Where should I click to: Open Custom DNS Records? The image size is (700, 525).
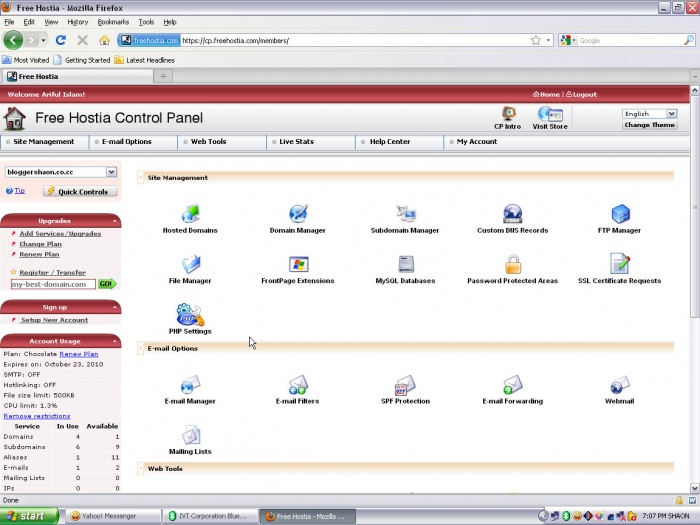(x=512, y=214)
